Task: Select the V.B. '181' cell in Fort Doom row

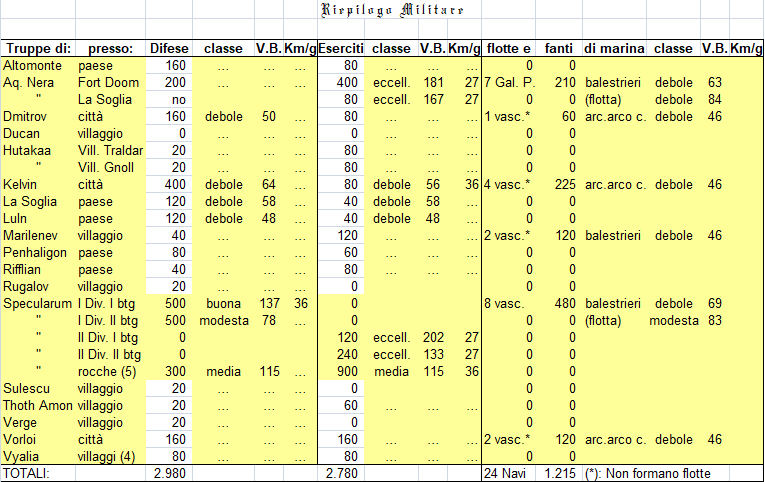Action: pyautogui.click(x=433, y=82)
